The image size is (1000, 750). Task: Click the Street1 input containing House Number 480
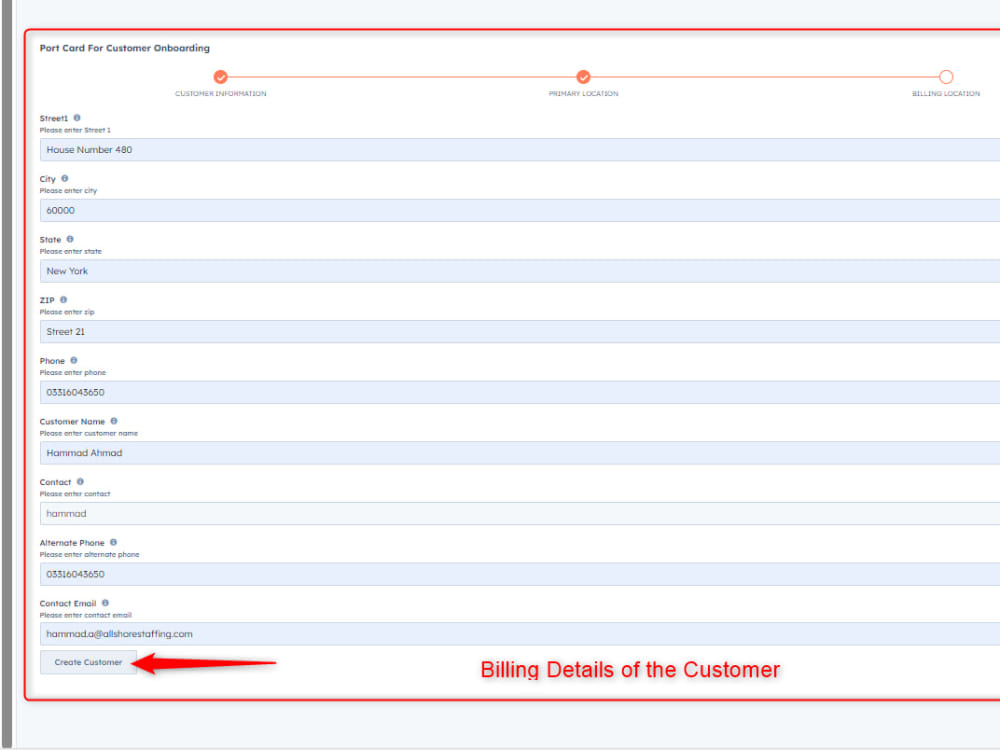(400, 149)
